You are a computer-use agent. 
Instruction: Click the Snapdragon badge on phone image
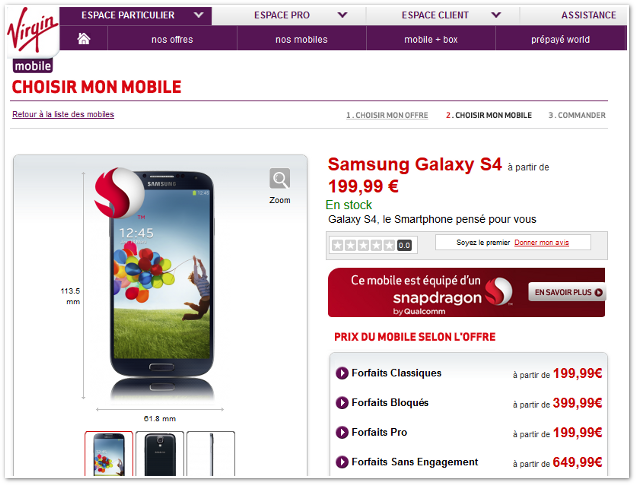click(x=119, y=193)
